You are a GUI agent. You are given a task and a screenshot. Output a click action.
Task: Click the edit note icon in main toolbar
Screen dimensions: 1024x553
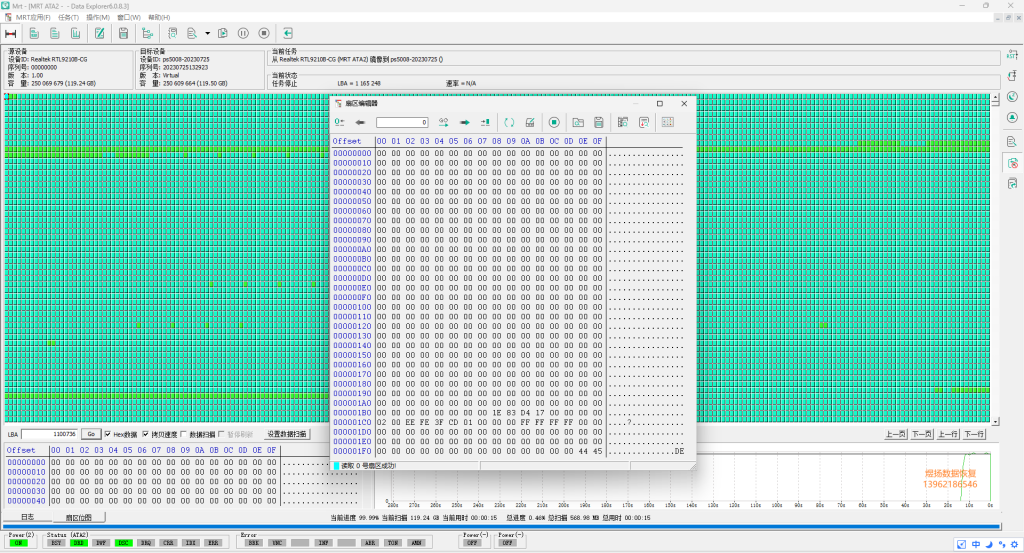click(100, 33)
